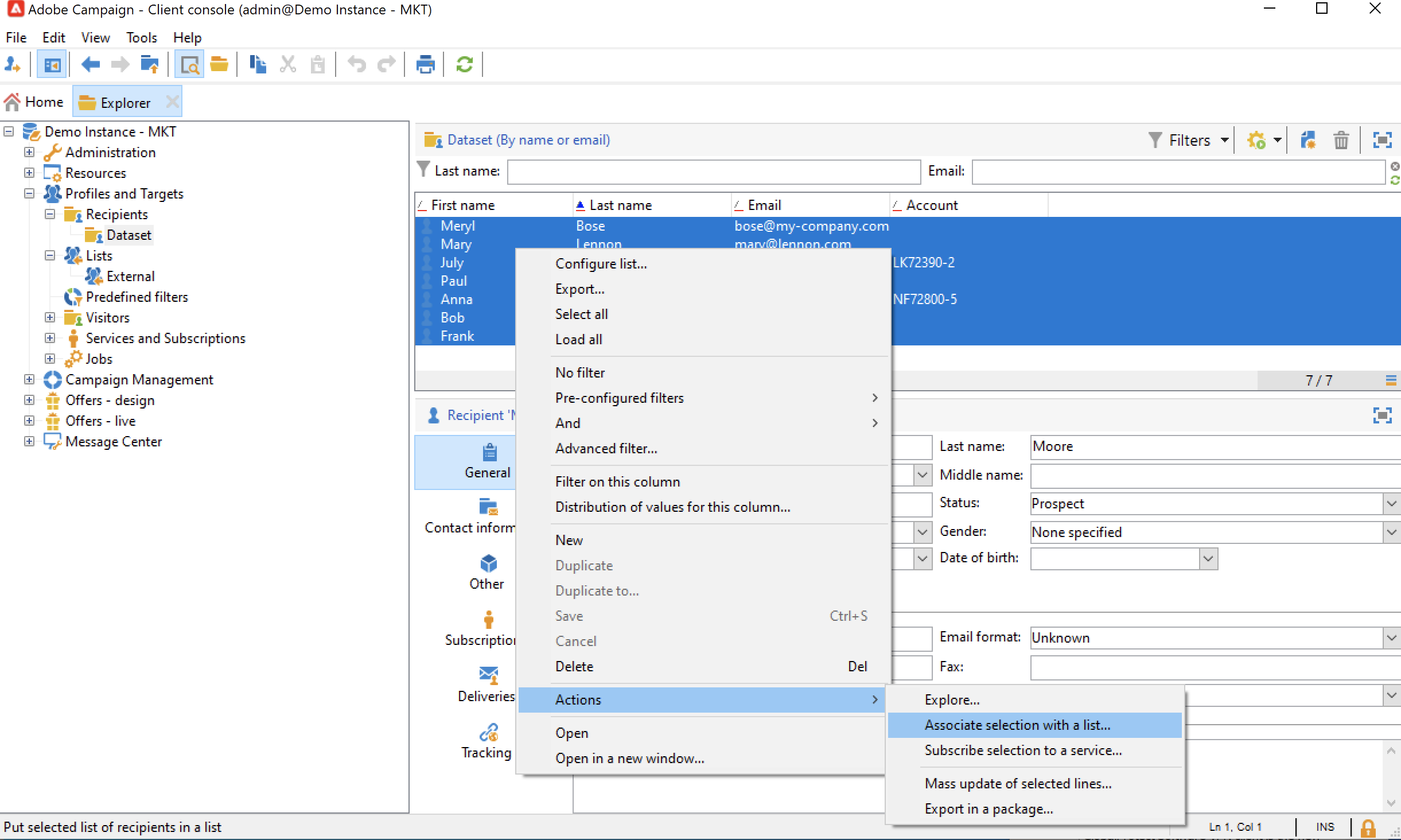
Task: Toggle the explorer tree display toolbar button
Action: [x=52, y=65]
